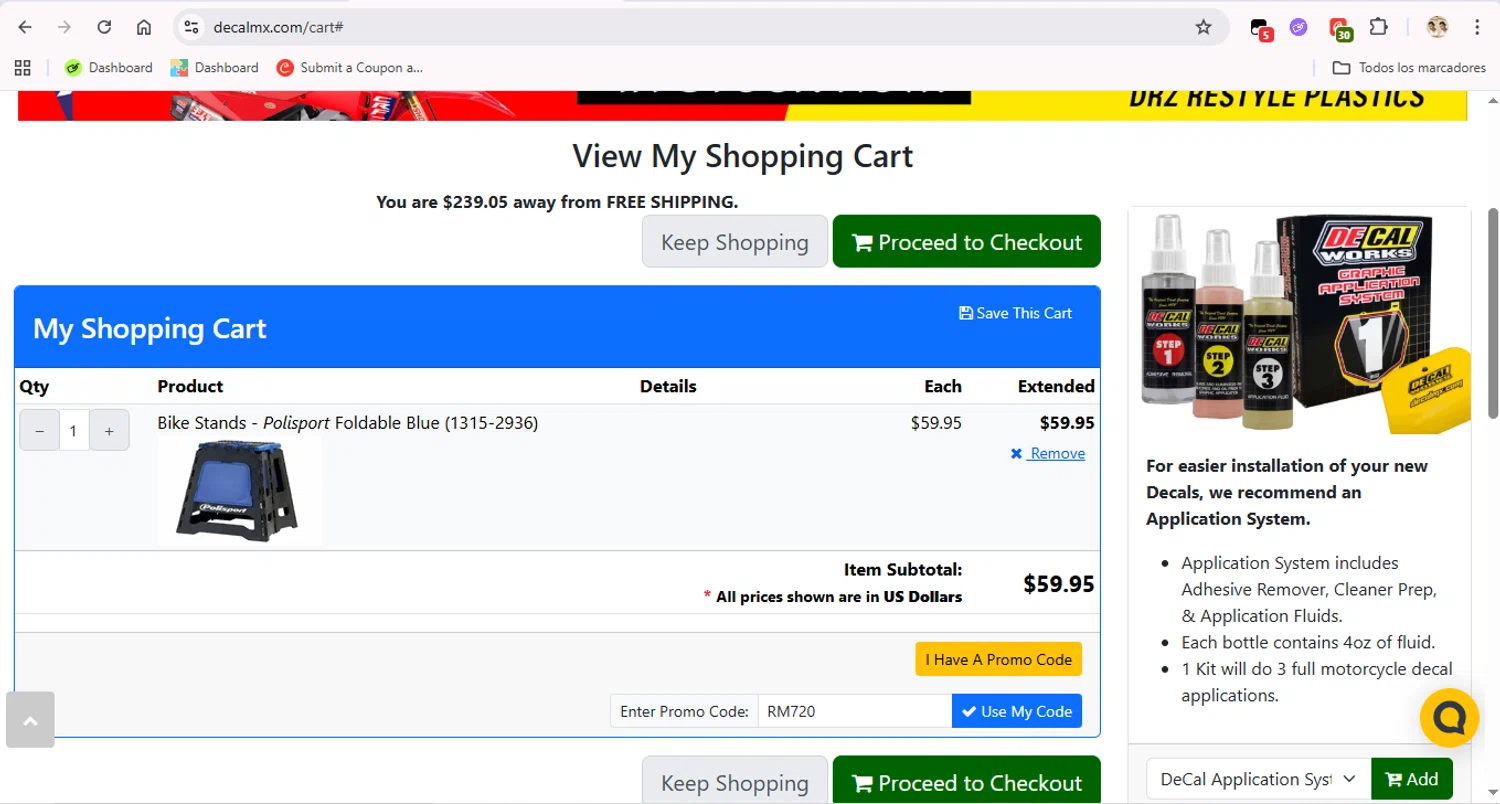This screenshot has height=804, width=1500.
Task: Open Submit a Coupon bookmark
Action: (x=350, y=68)
